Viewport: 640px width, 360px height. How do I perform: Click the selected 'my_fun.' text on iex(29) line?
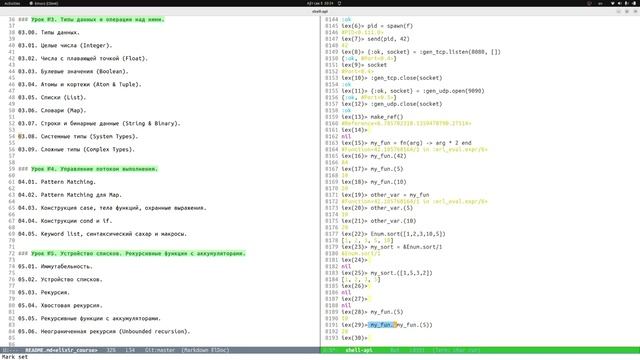[382, 325]
